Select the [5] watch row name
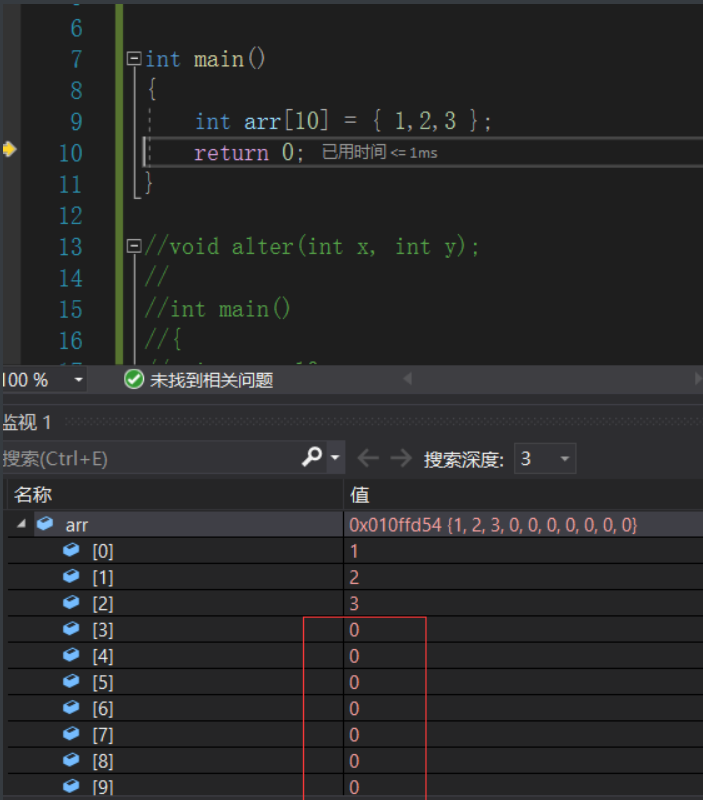The width and height of the screenshot is (703, 800). click(x=103, y=683)
